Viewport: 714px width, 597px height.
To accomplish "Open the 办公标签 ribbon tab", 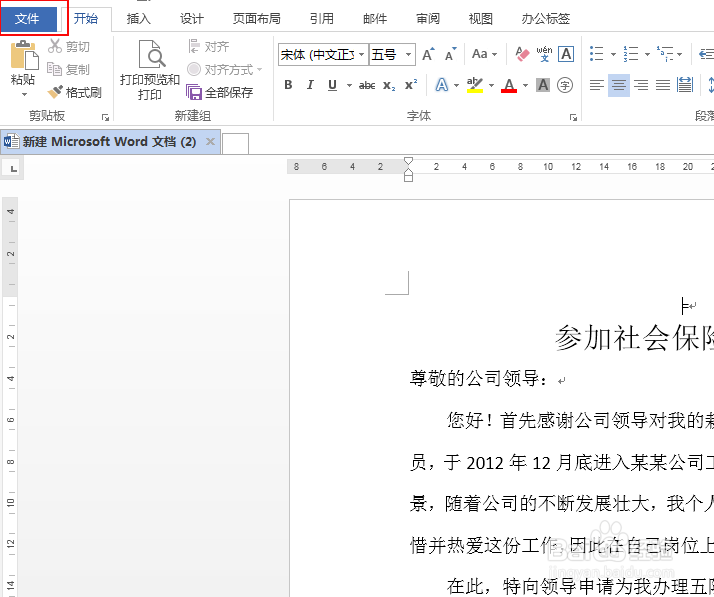I will point(546,19).
